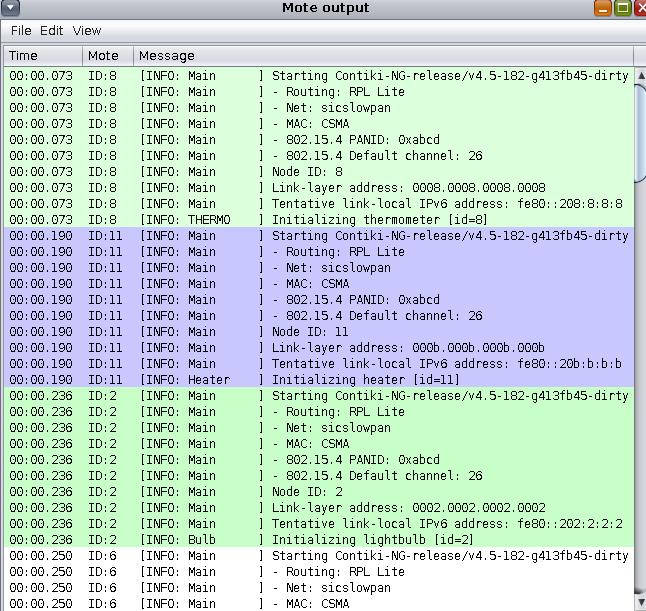Screen dimensions: 646x611
Task: Select the IPv6 address fe80::20b:b:b:b row
Action: pos(318,363)
